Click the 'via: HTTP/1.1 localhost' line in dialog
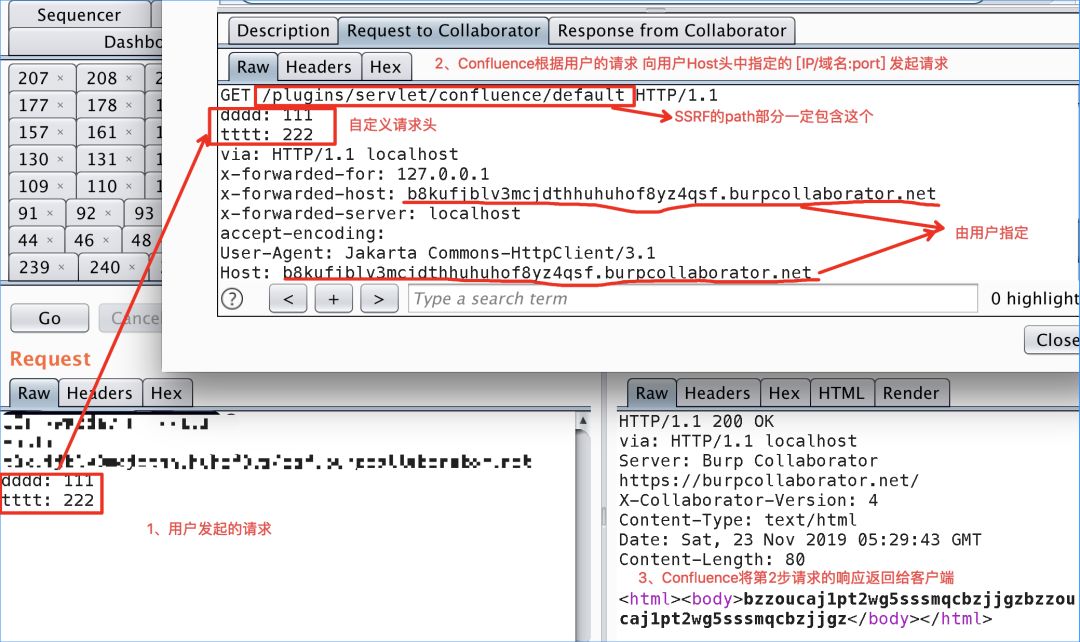The image size is (1080, 642). tap(339, 154)
